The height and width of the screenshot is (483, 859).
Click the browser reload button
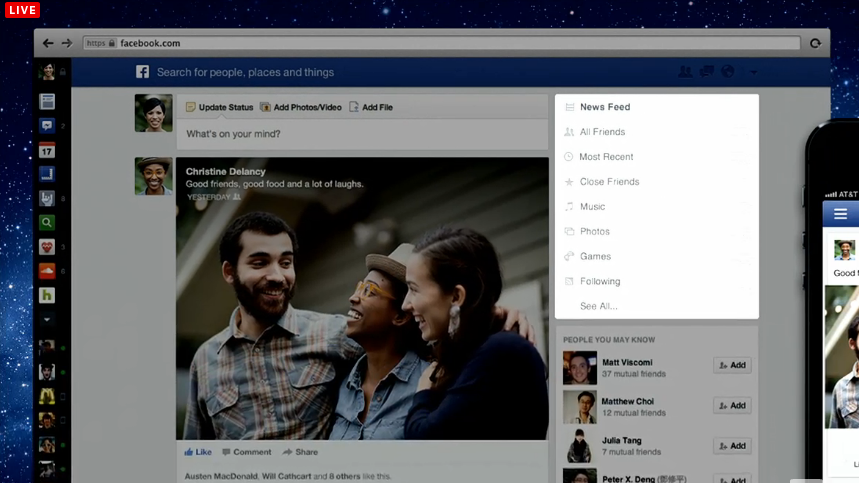815,43
